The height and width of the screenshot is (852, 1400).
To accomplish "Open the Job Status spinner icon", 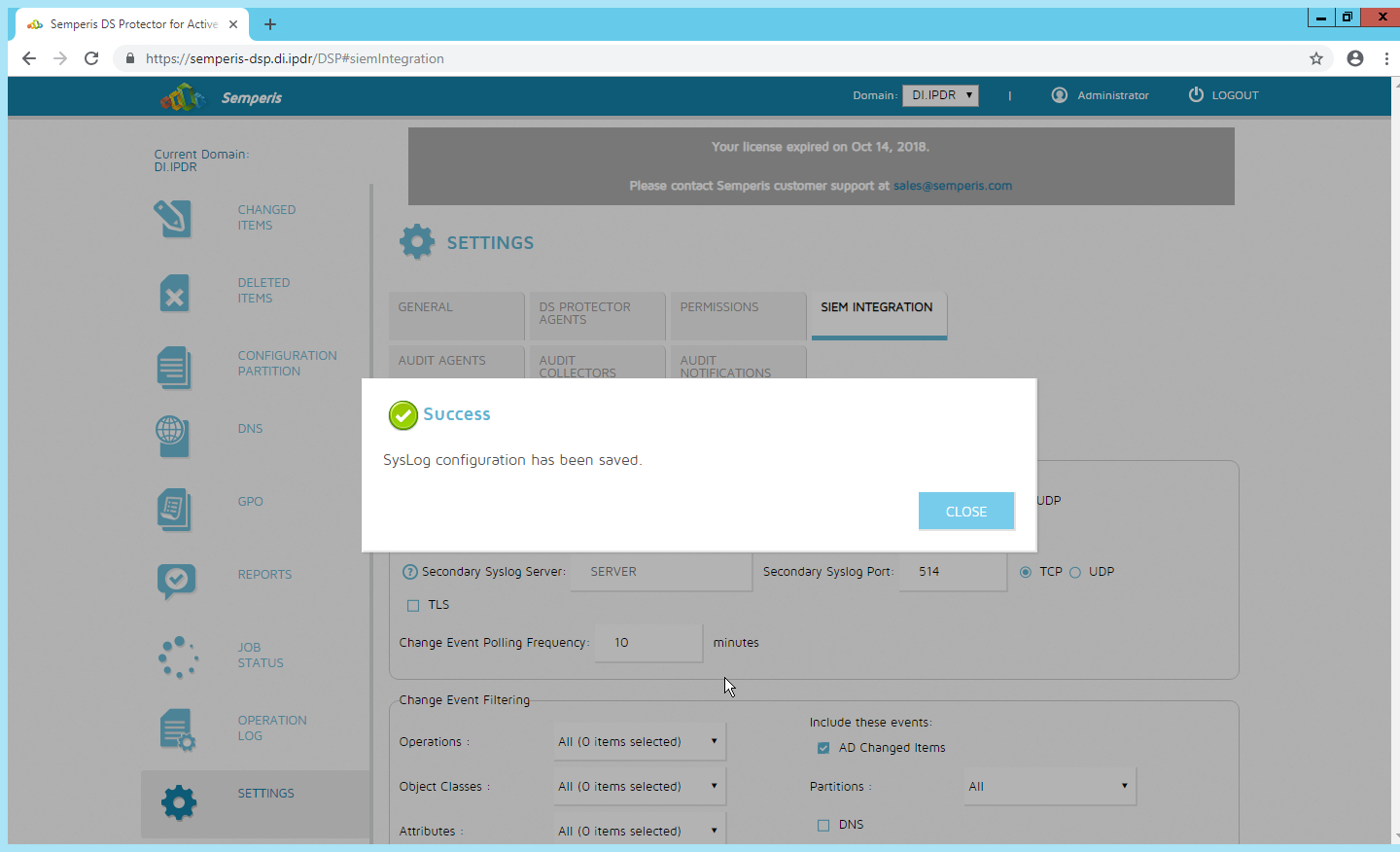I will click(x=178, y=657).
